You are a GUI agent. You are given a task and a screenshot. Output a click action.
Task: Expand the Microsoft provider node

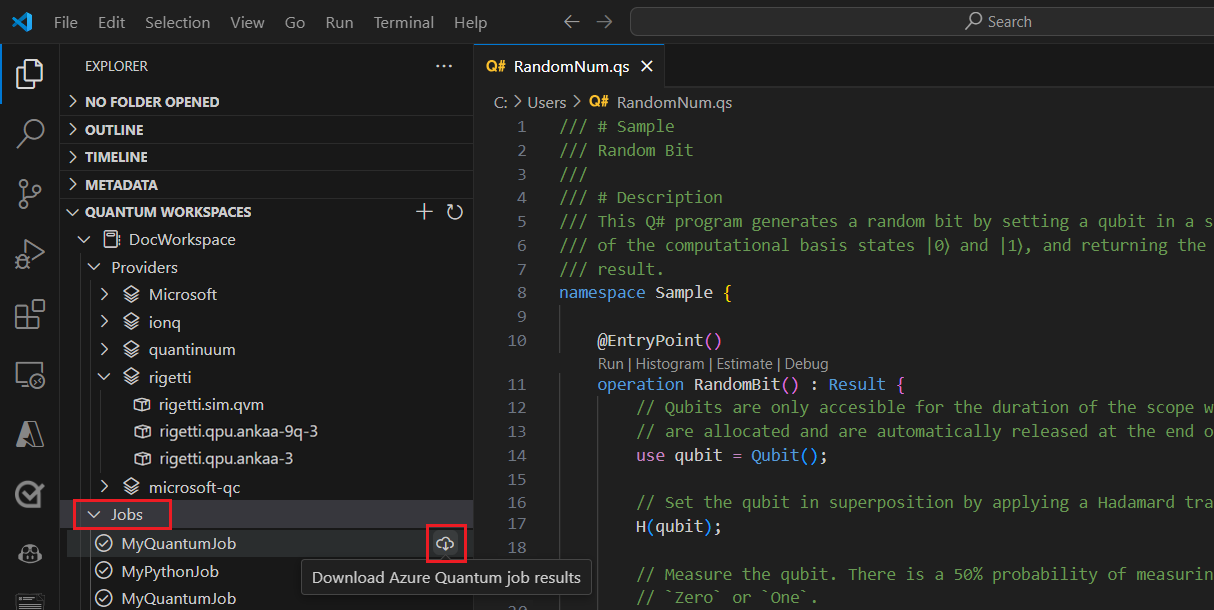pyautogui.click(x=105, y=294)
